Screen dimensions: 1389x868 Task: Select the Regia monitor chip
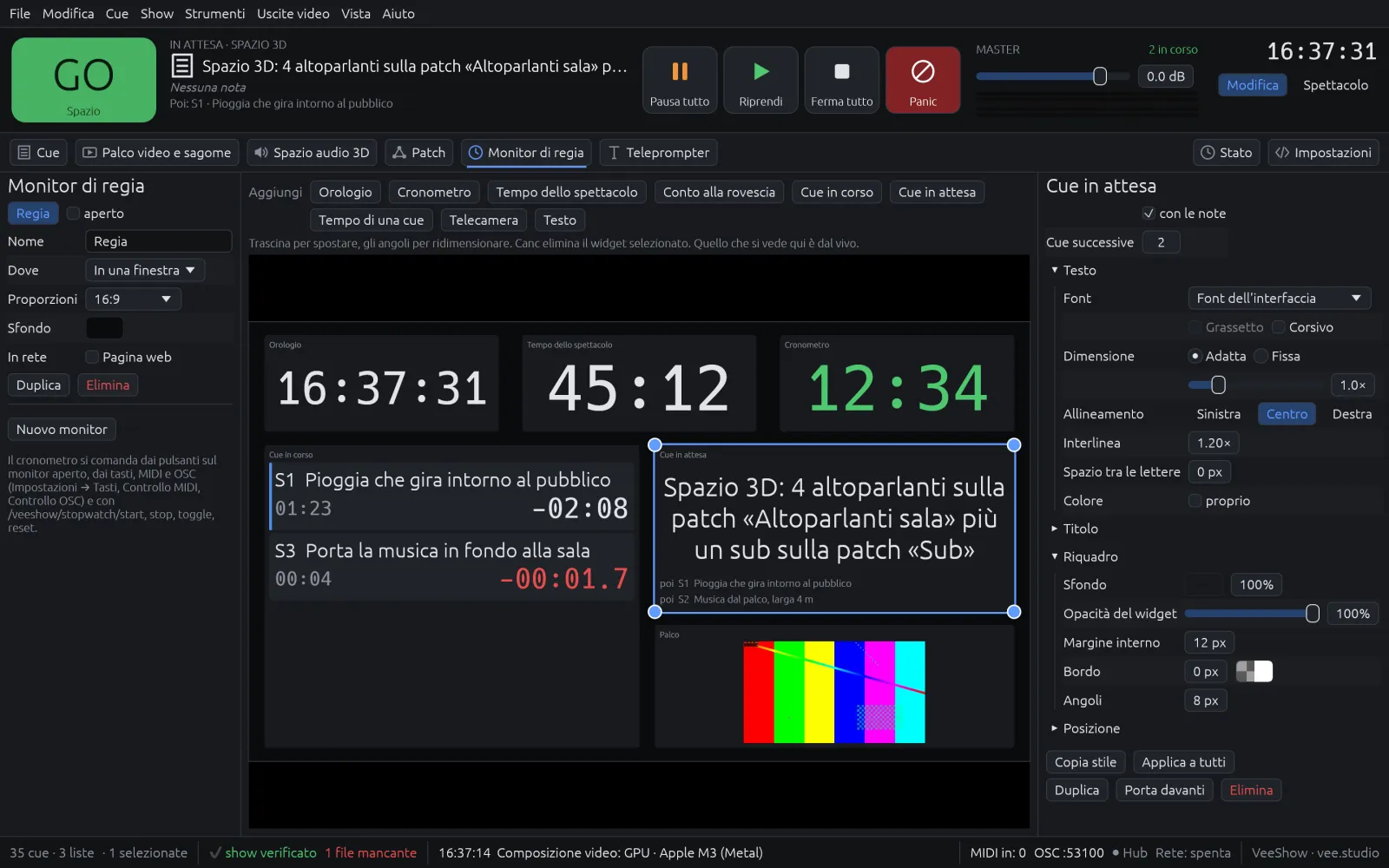(x=33, y=214)
